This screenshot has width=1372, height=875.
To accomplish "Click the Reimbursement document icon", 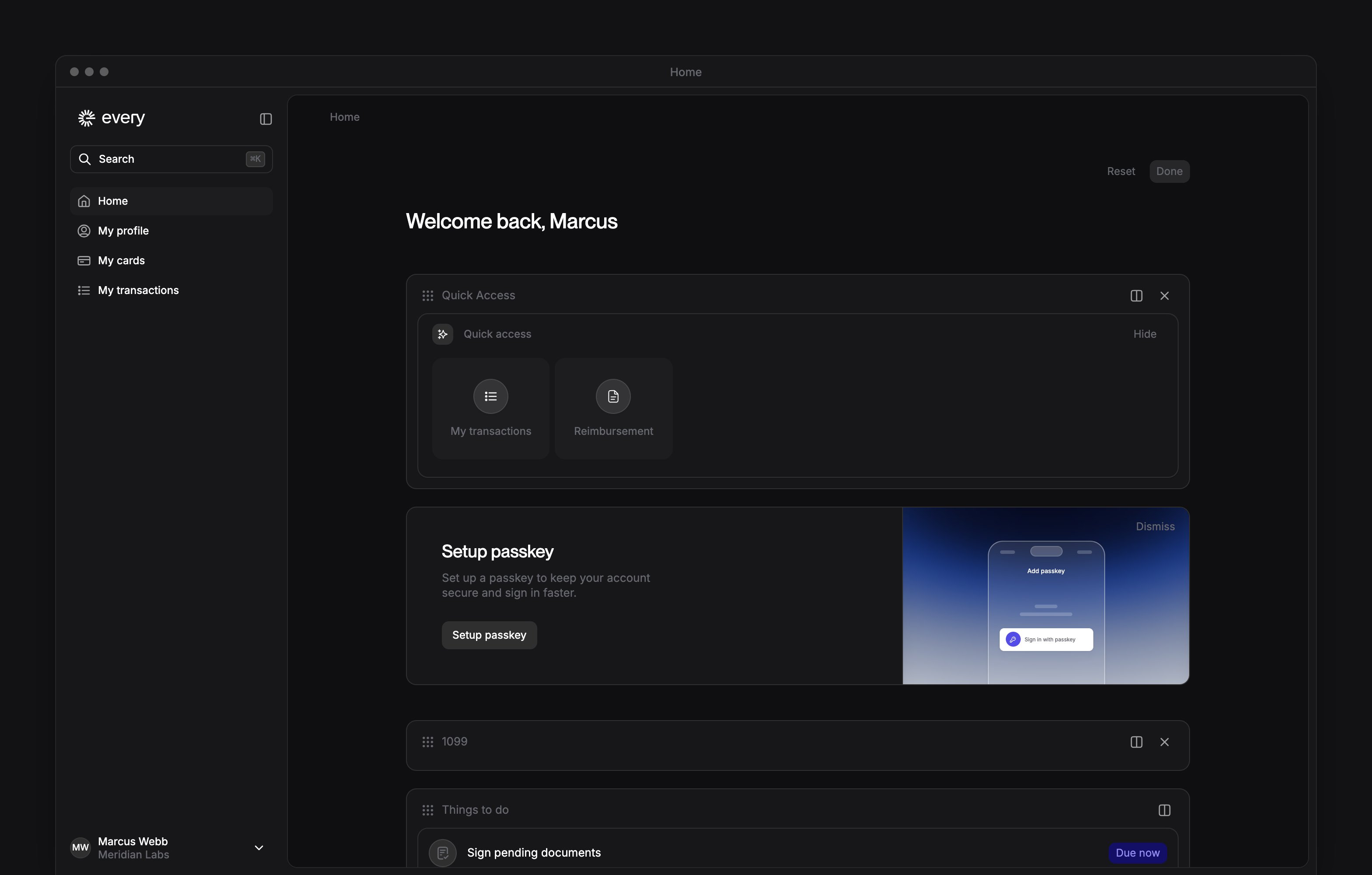I will [x=613, y=396].
